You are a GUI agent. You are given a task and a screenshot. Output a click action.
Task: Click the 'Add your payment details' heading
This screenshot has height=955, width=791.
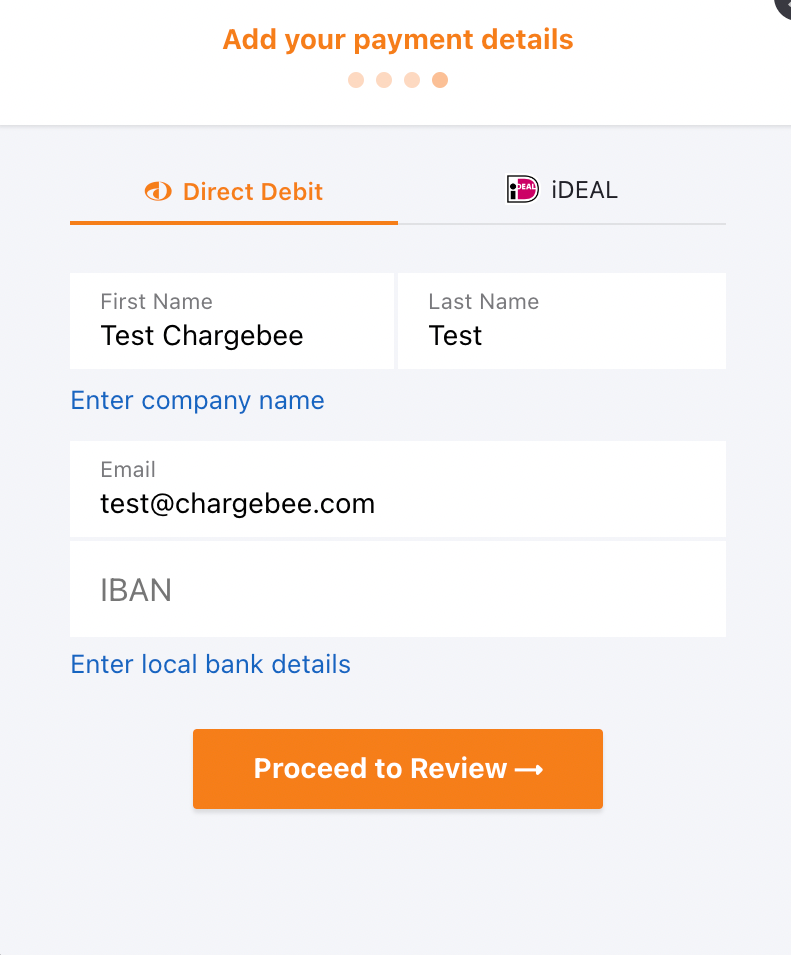[x=398, y=40]
